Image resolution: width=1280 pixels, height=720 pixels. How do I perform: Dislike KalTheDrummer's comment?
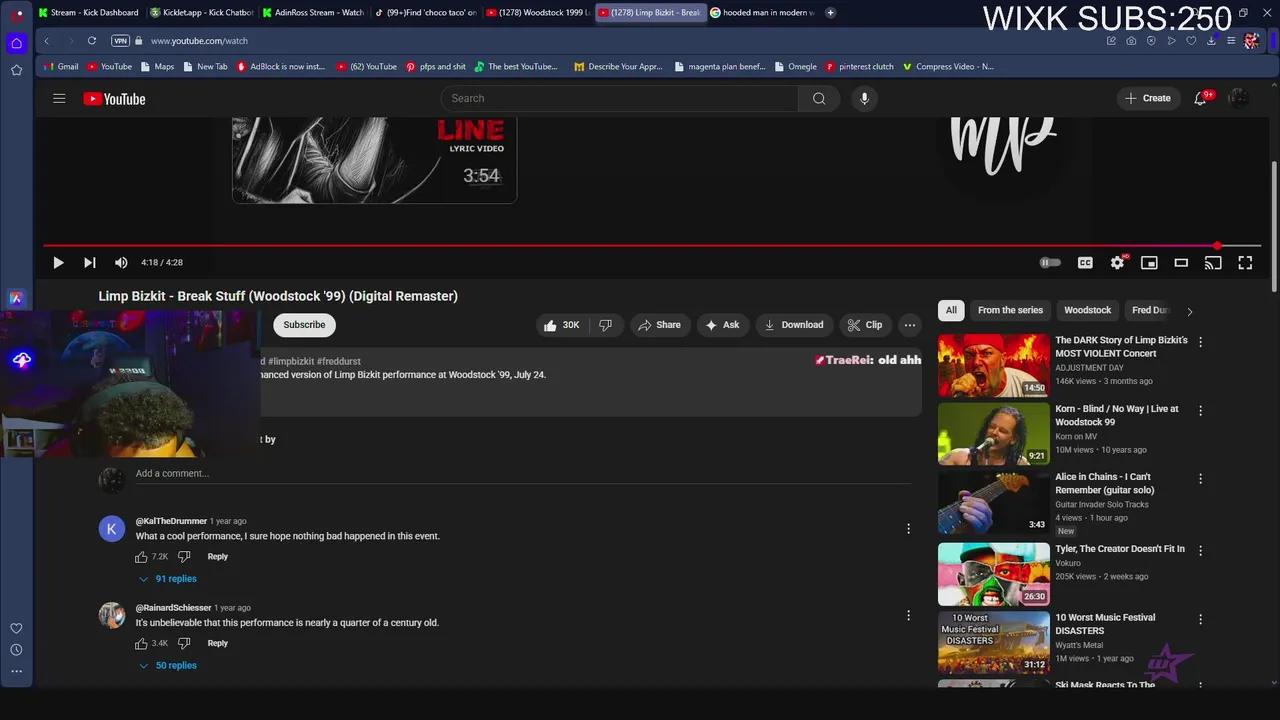[x=184, y=557]
